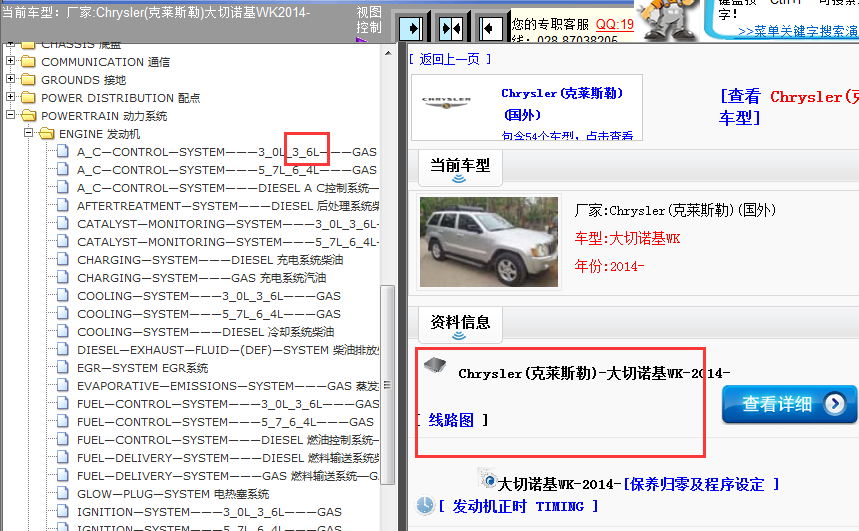Open EGR-SYSTEM EGR系统 entry
The height and width of the screenshot is (531, 859).
point(142,368)
